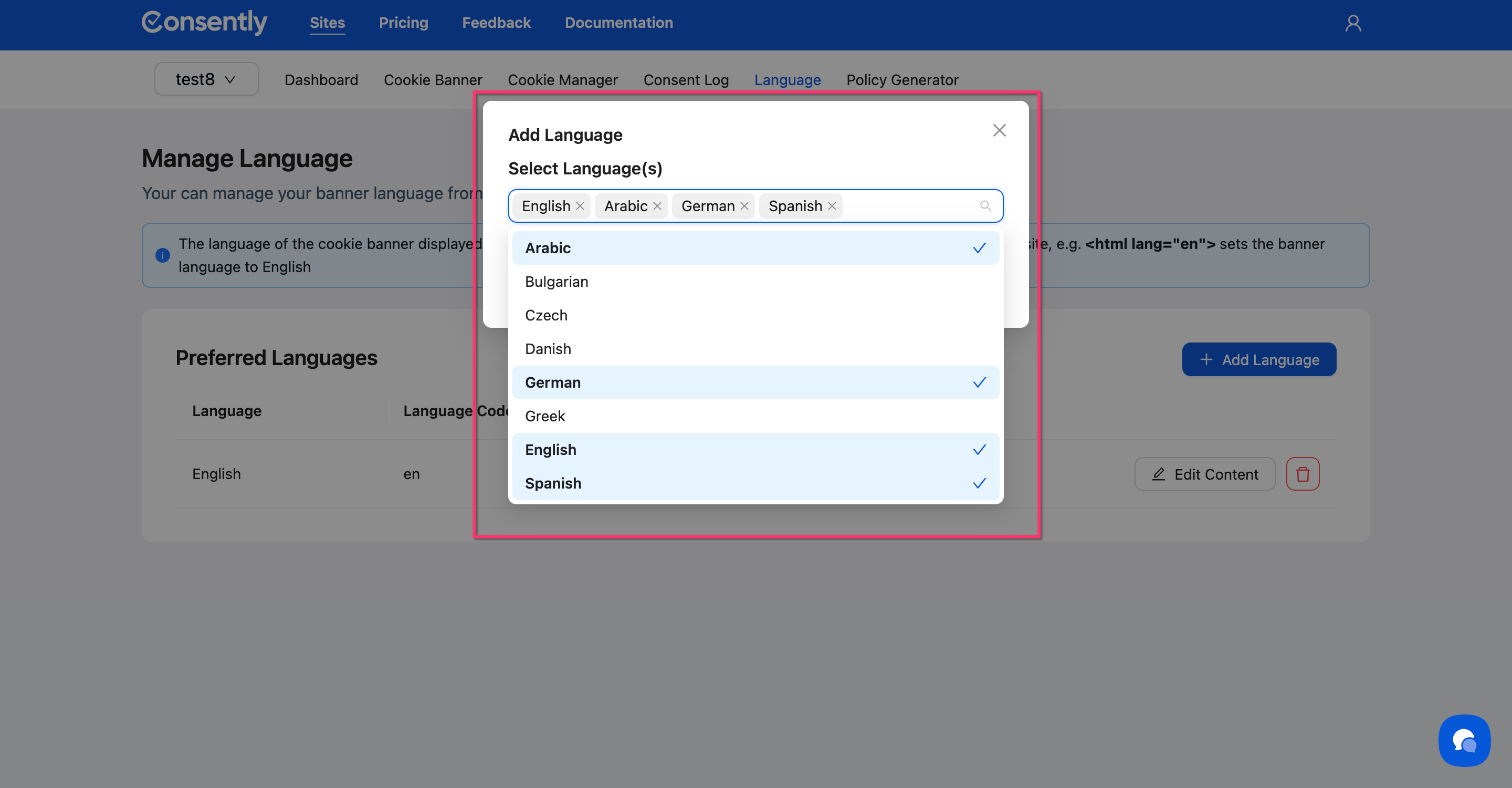
Task: Select Bulgarian from the language options
Action: point(556,282)
